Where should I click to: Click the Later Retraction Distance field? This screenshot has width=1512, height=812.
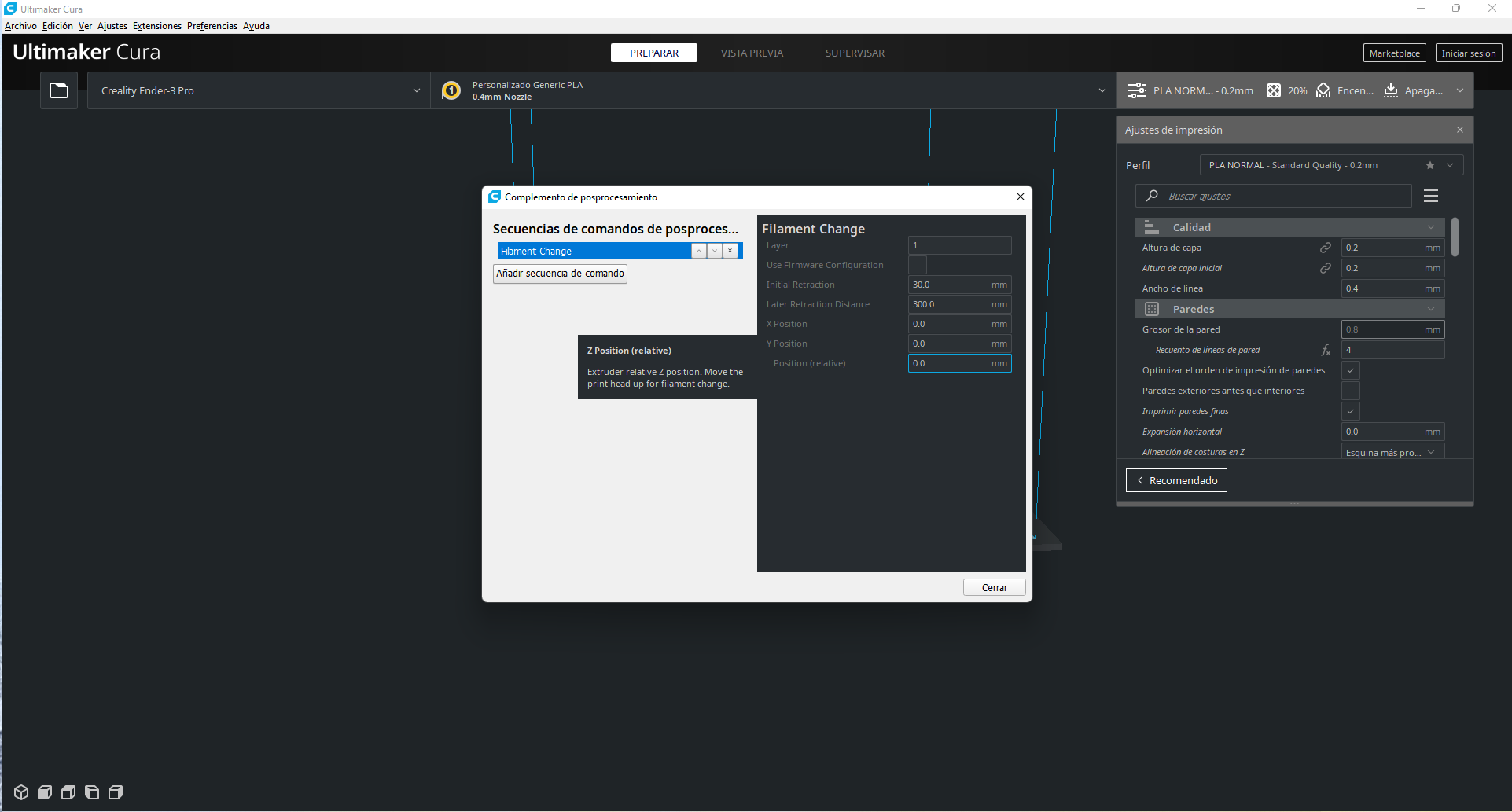960,304
